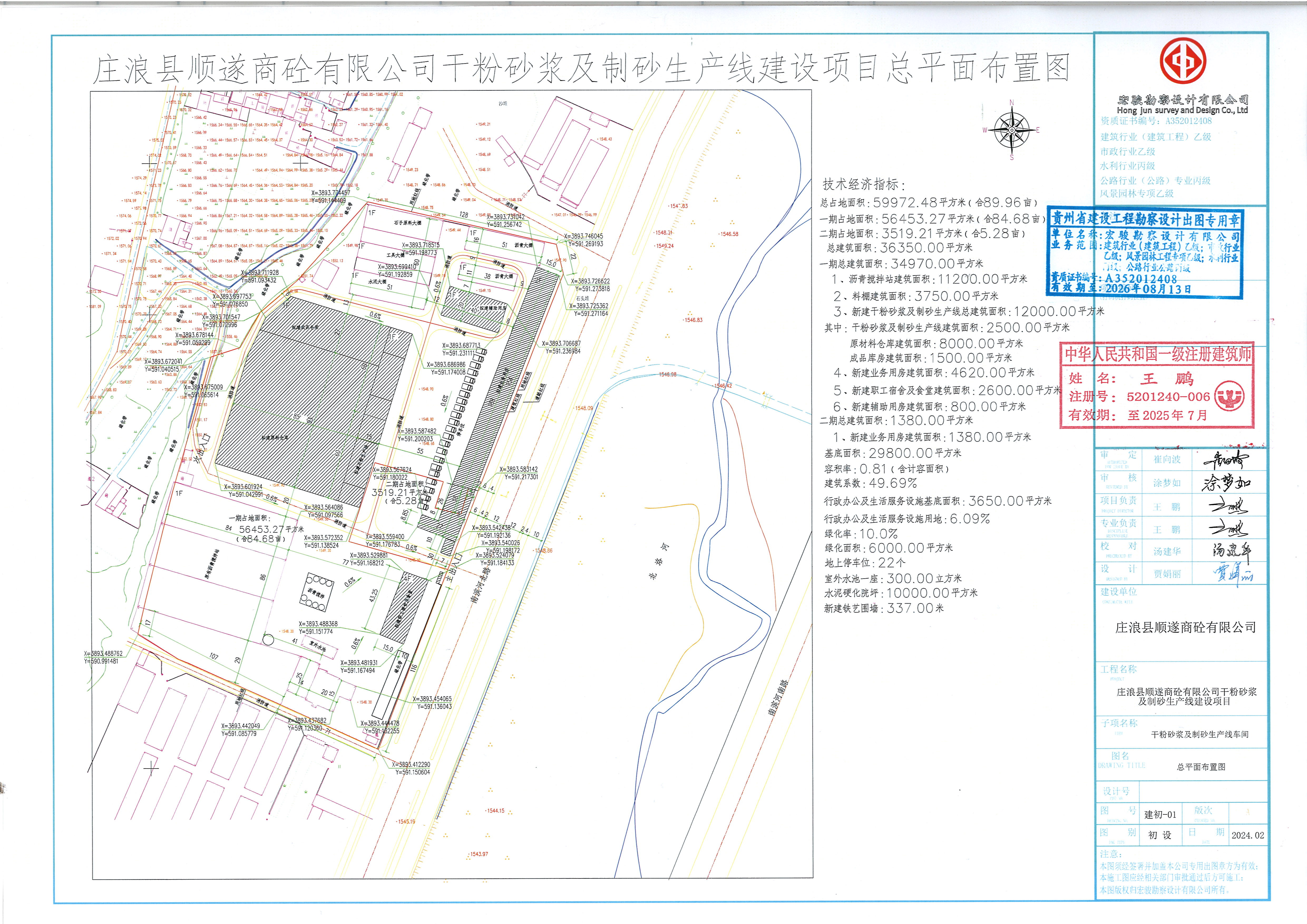Click 庄浪县顺遂商砼有限公司 under 建设单位
Image resolution: width=1307 pixels, height=924 pixels.
tap(1185, 627)
